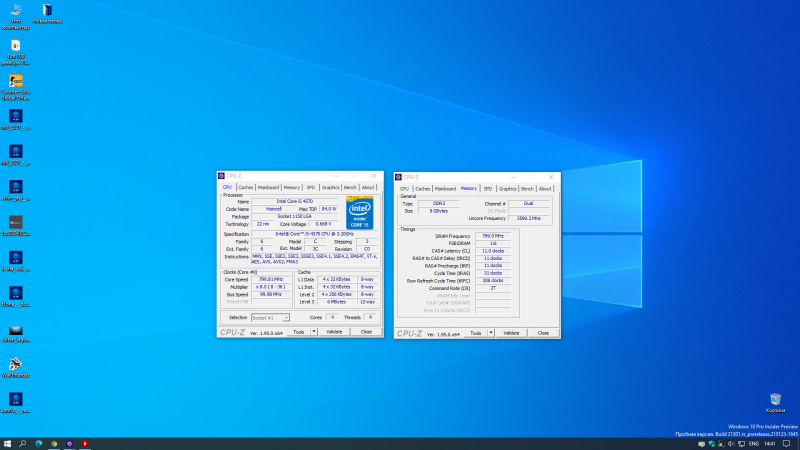Switch to Caches tab in left CPU-Z window
The width and height of the screenshot is (800, 450).
245,187
